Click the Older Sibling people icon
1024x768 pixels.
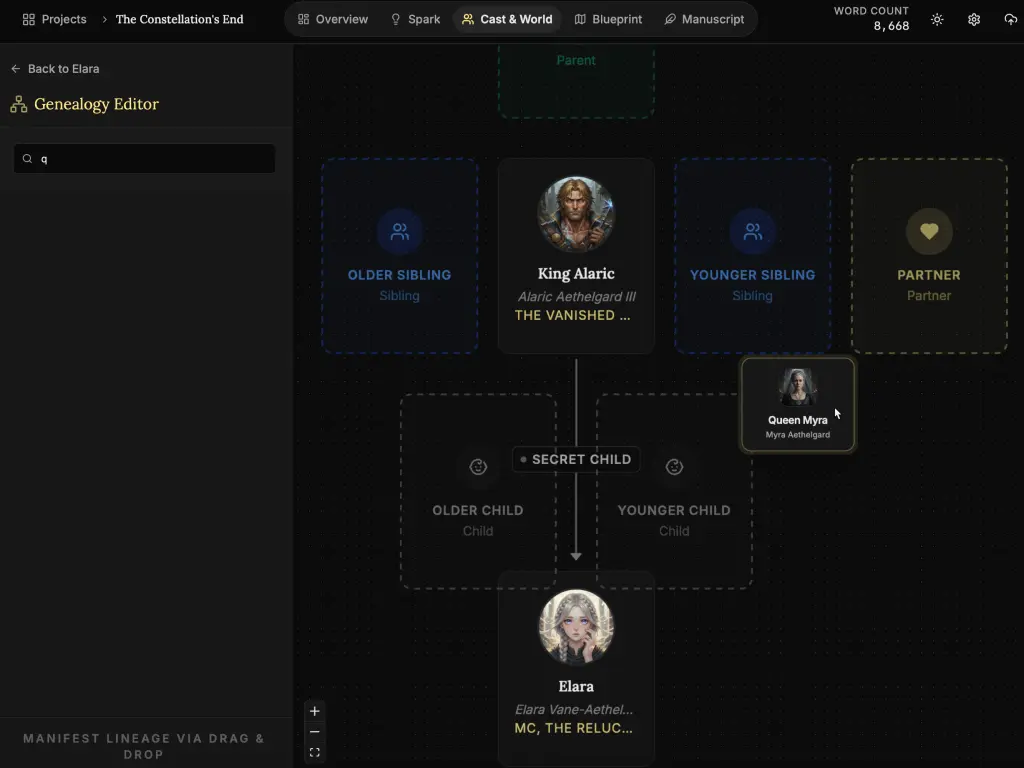click(399, 232)
